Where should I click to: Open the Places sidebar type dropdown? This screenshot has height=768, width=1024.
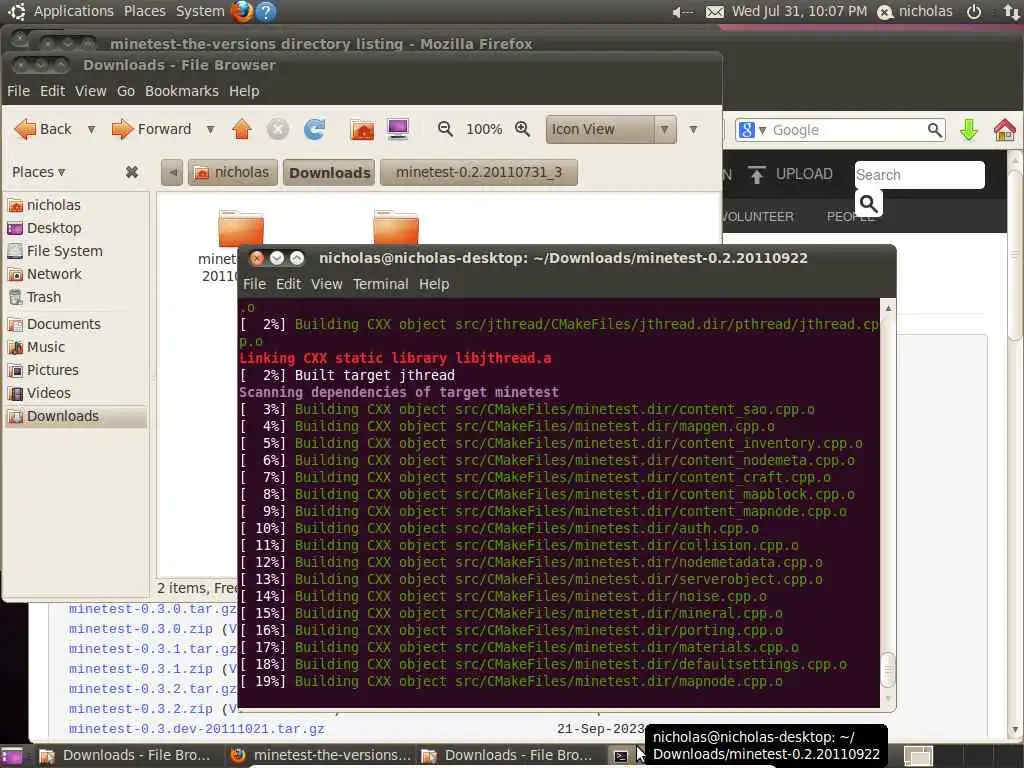(x=39, y=172)
